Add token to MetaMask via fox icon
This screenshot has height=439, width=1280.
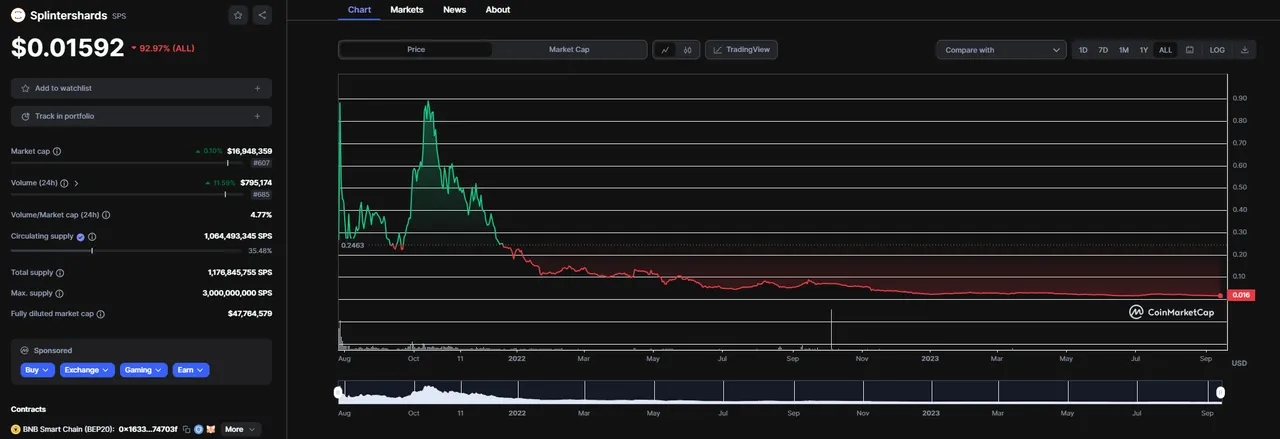pos(211,429)
